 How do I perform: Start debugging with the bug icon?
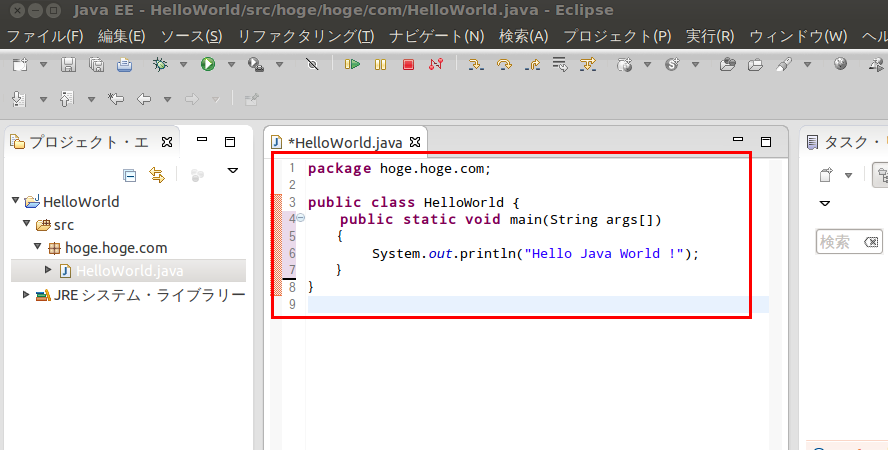pos(160,65)
